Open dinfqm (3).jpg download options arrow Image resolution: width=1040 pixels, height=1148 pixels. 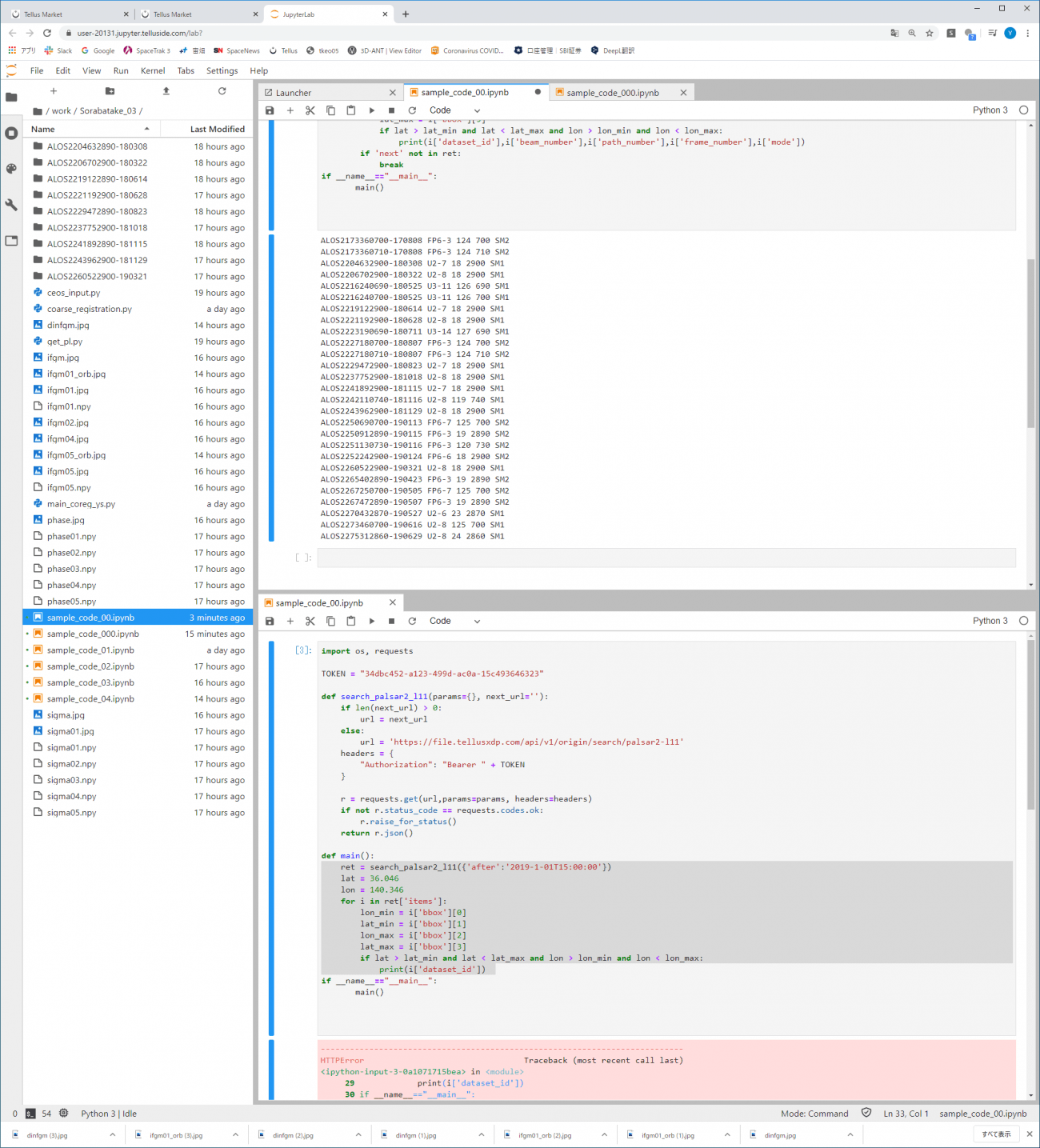pyautogui.click(x=112, y=1134)
